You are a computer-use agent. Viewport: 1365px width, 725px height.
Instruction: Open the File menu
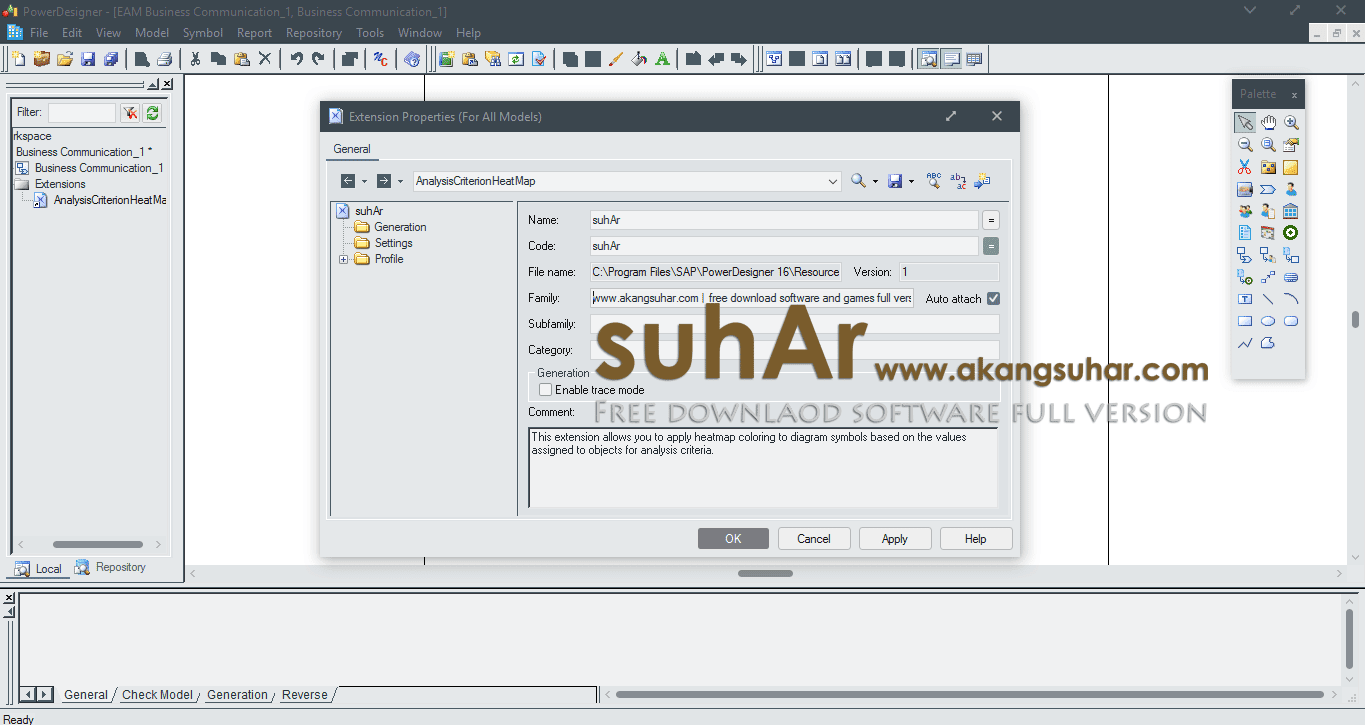coord(39,33)
